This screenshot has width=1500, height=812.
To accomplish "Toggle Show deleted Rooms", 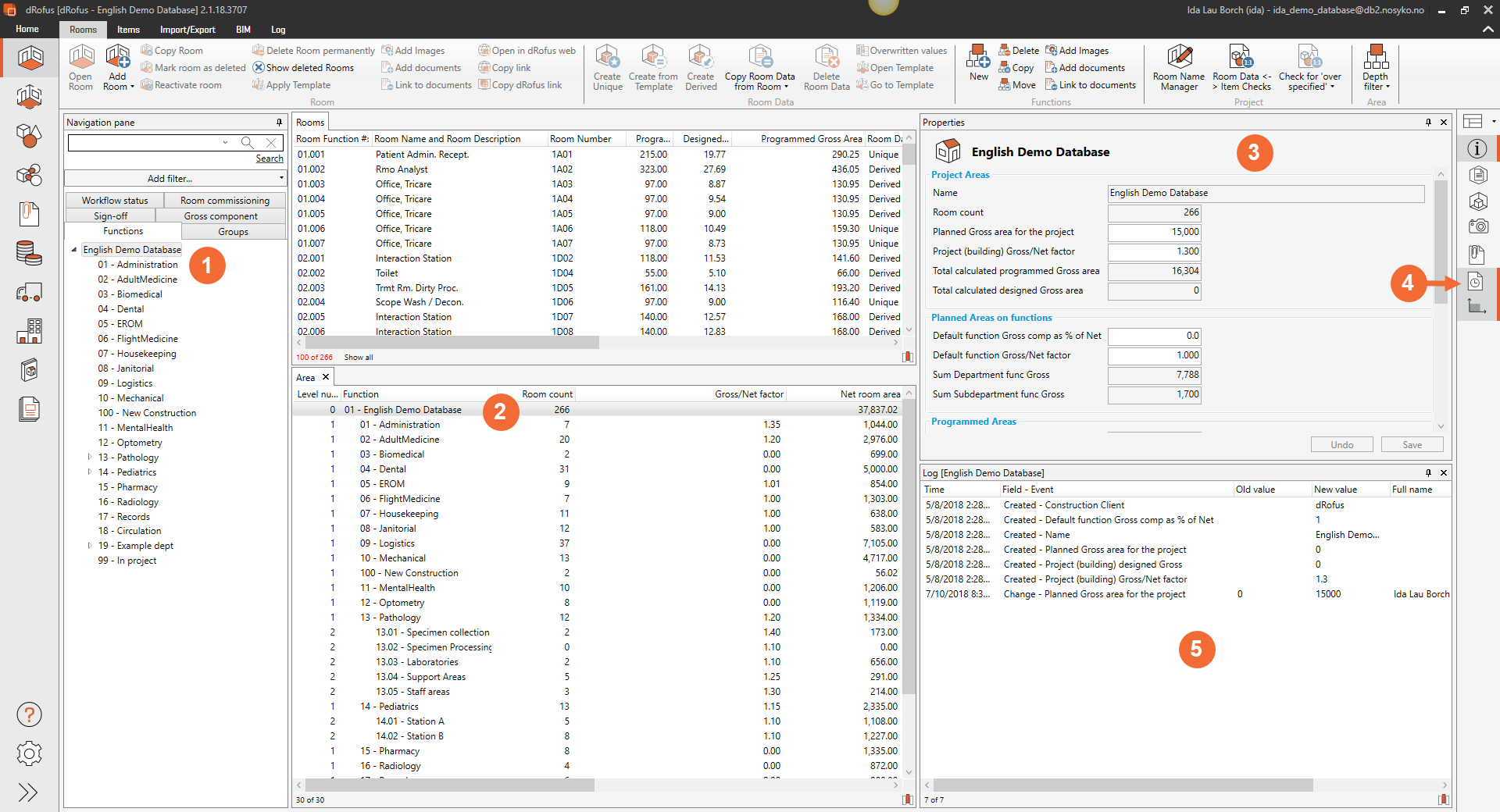I will point(303,68).
